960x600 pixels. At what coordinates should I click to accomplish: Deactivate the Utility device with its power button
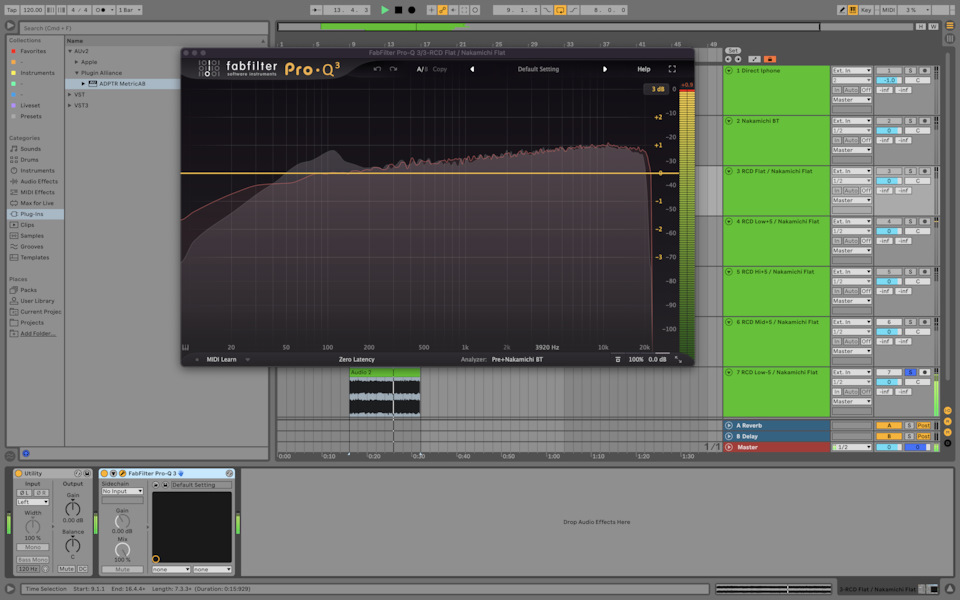18,473
